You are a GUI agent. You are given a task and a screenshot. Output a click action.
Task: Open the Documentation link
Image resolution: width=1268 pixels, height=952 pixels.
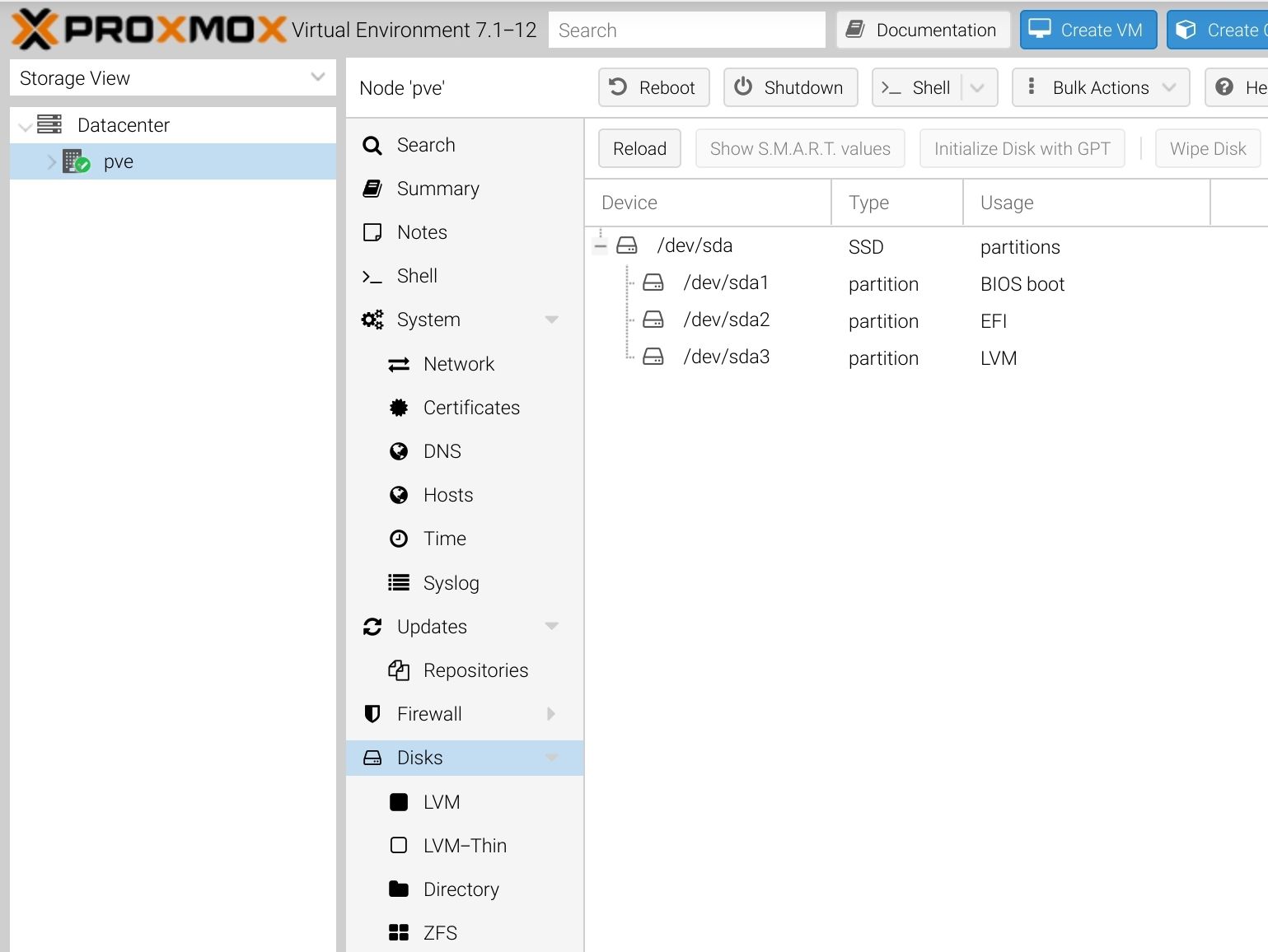click(923, 30)
